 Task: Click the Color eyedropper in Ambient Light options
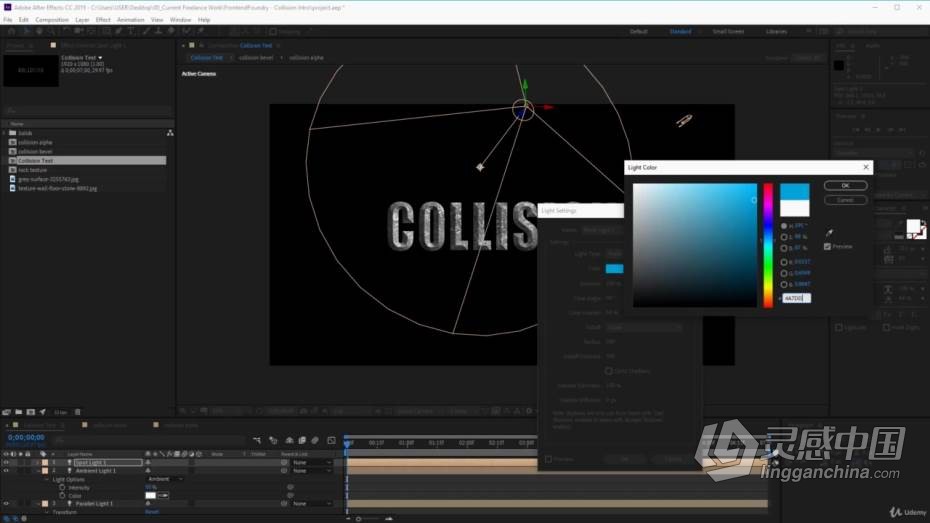(x=163, y=496)
